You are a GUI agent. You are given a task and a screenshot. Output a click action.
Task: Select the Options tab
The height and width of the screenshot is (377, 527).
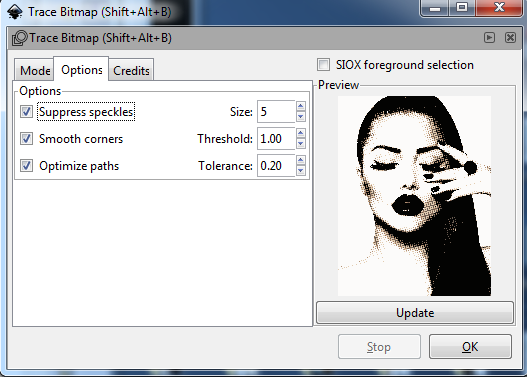pos(81,70)
